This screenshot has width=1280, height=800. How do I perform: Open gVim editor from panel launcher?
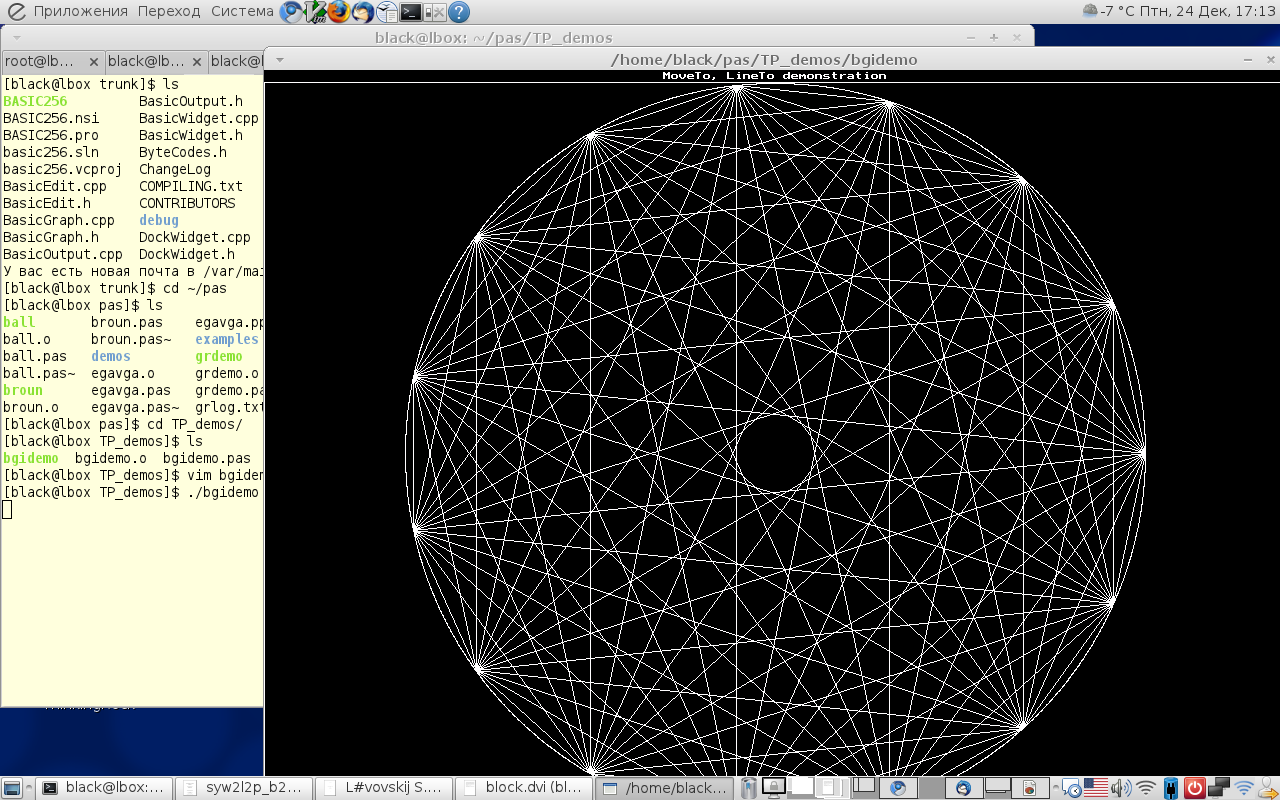click(x=315, y=12)
